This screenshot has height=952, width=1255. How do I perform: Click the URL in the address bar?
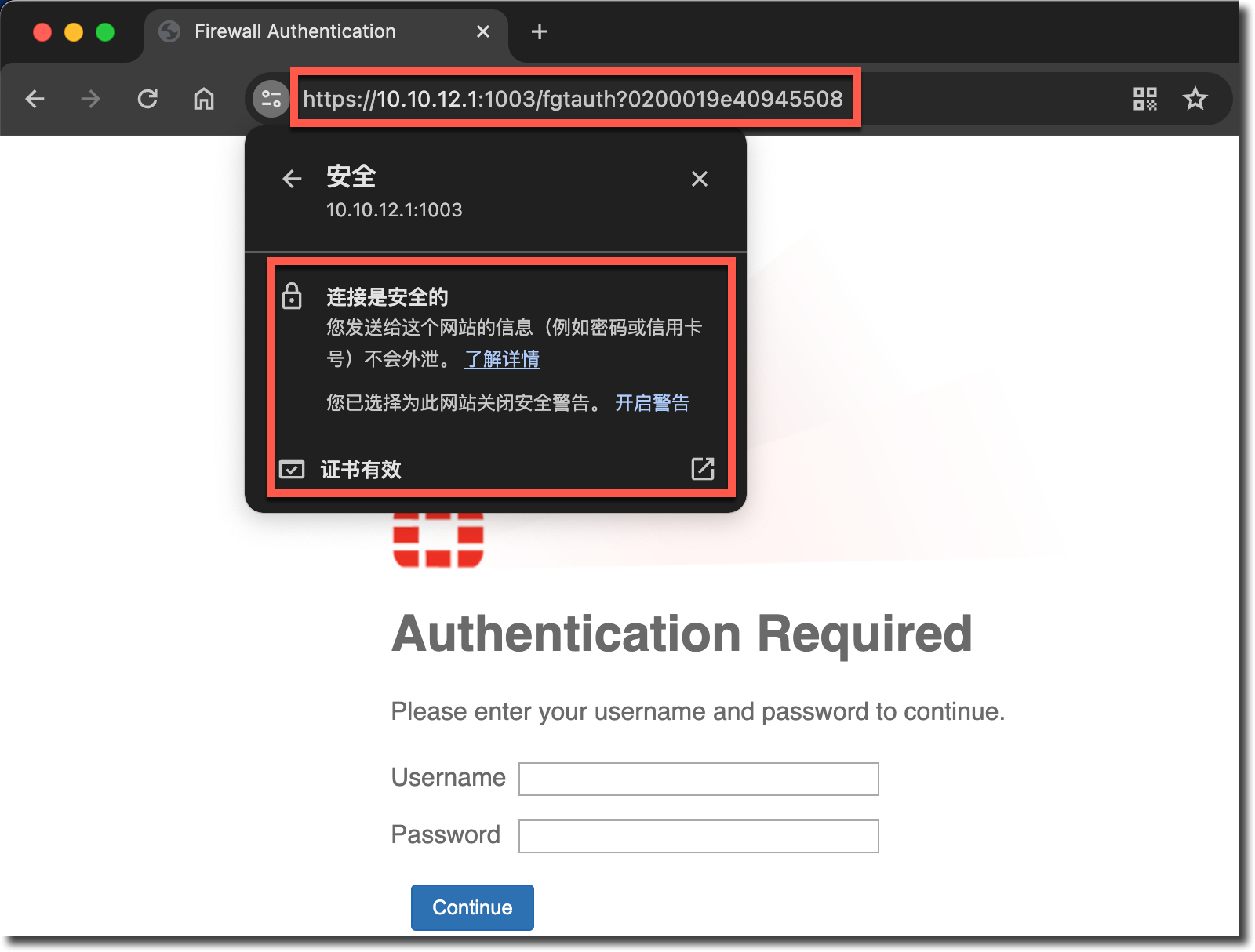pos(573,99)
